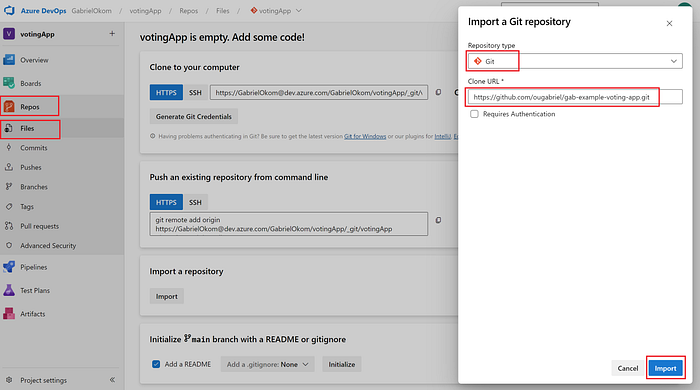The width and height of the screenshot is (700, 390).
Task: Open the Git for Windows link
Action: (x=365, y=137)
